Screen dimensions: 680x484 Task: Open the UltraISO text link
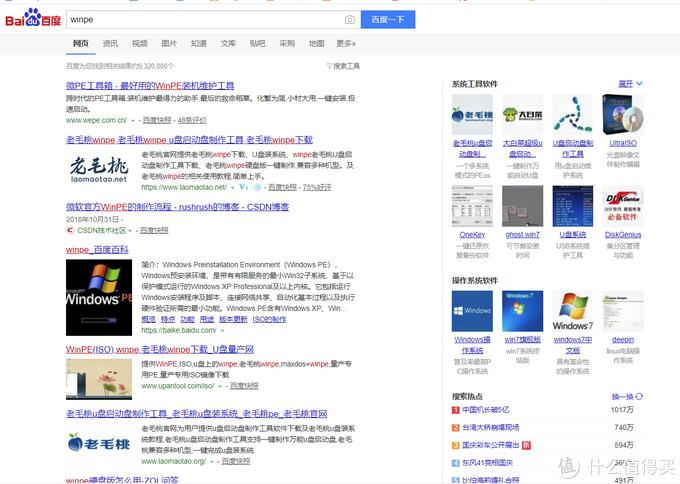coord(623,143)
